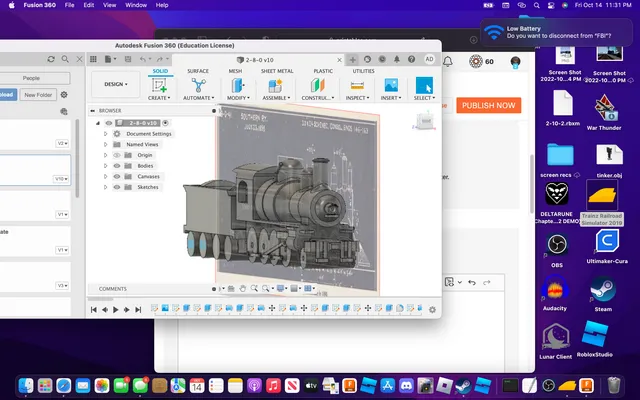Search in the data panel
Image resolution: width=640 pixels, height=400 pixels.
point(65,59)
